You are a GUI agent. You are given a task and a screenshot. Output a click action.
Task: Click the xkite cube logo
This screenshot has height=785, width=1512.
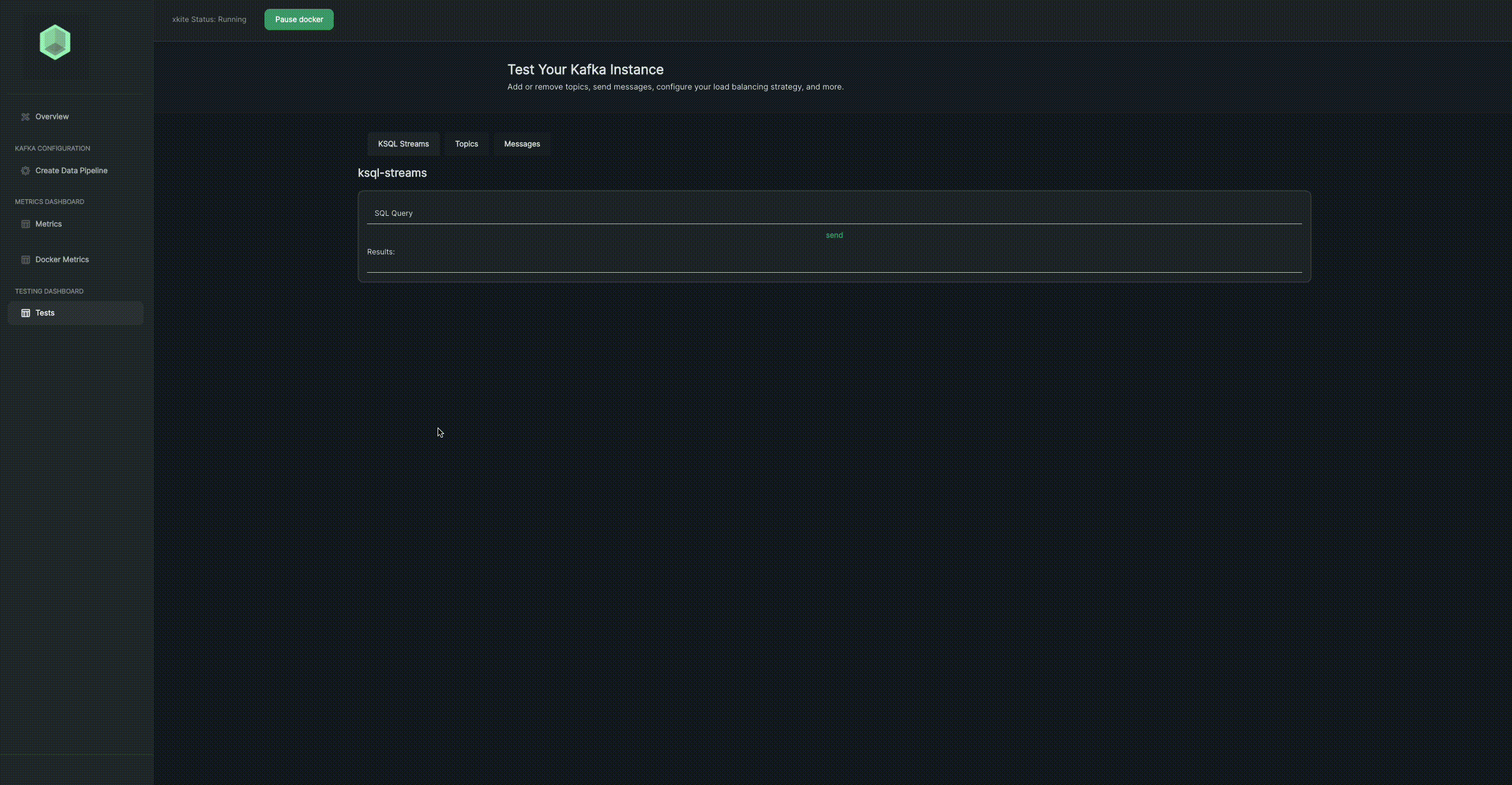point(55,42)
